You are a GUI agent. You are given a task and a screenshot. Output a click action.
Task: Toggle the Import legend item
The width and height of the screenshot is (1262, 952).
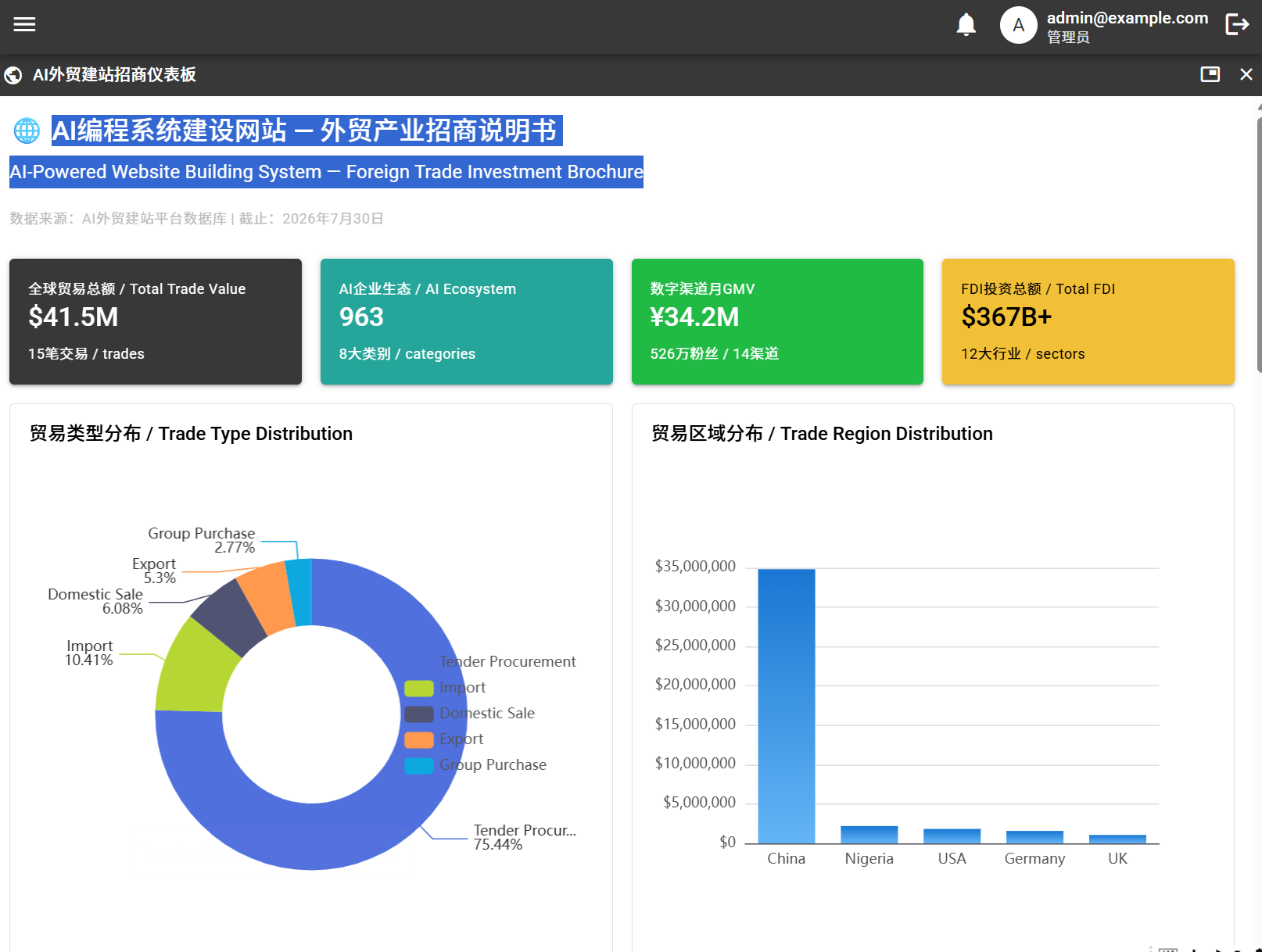[446, 688]
